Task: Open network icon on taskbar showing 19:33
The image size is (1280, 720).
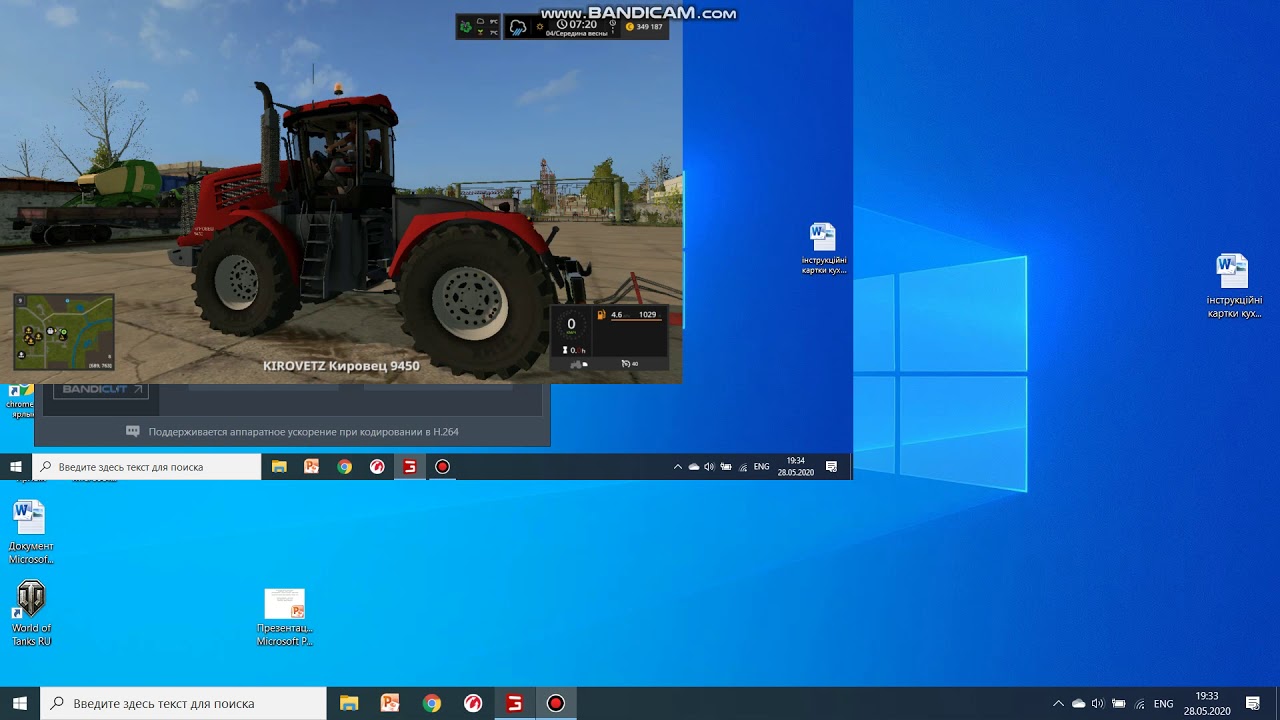Action: click(x=1138, y=704)
